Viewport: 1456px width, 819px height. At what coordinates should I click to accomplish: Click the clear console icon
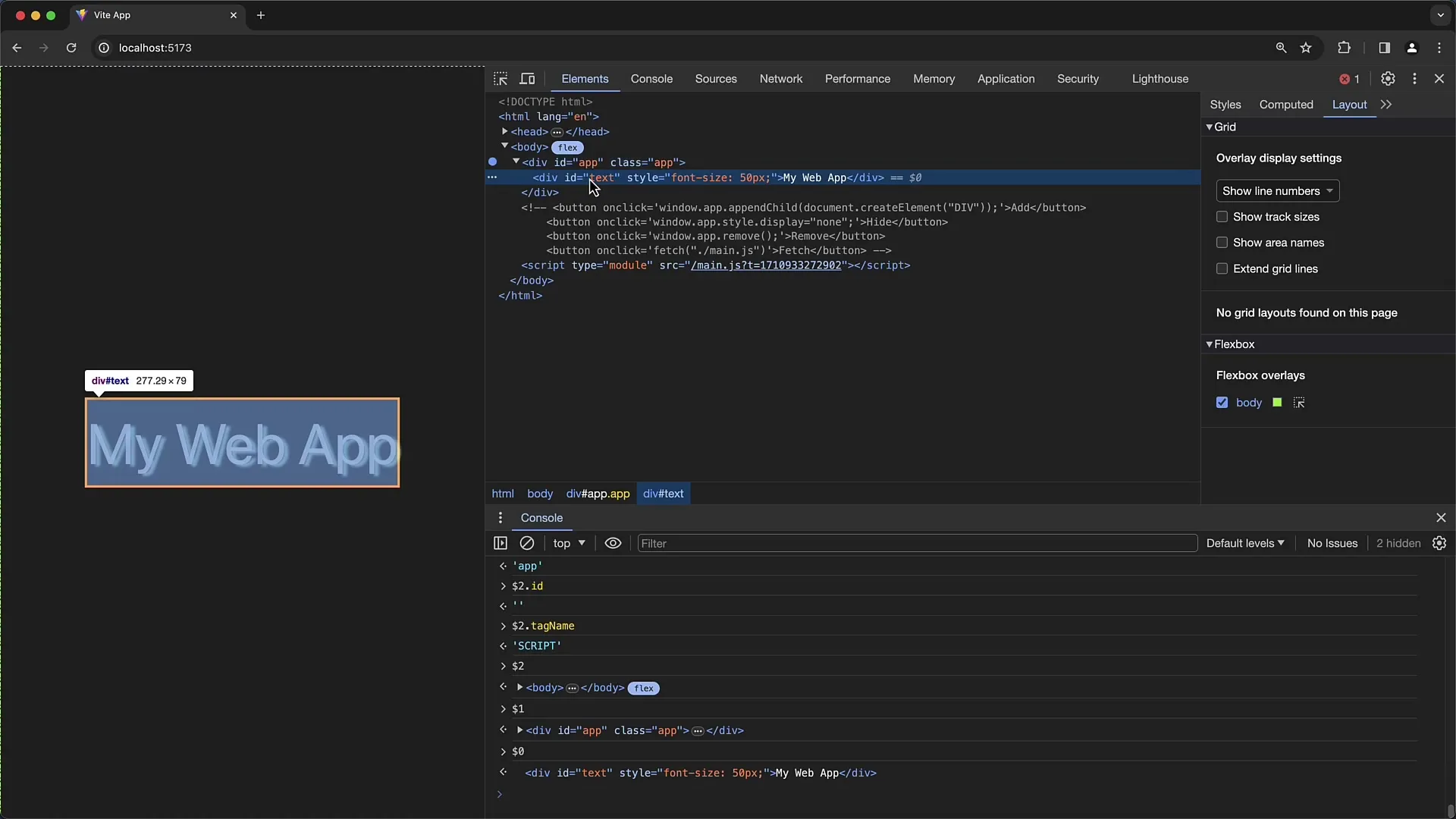(x=527, y=543)
